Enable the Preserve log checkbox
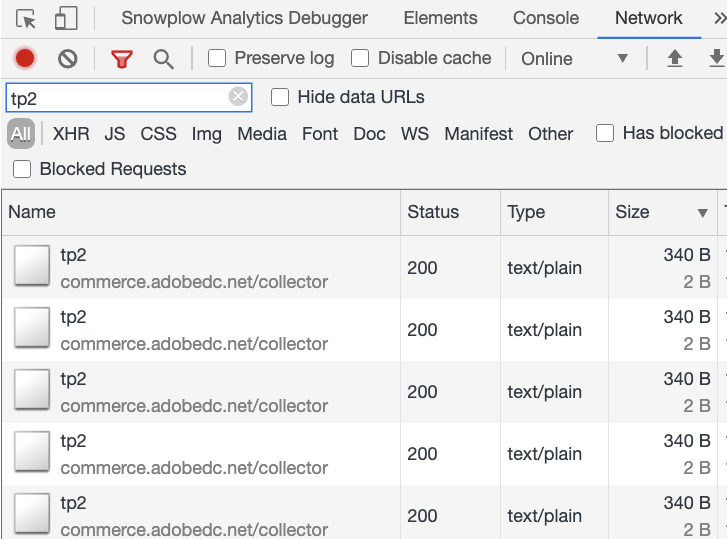The width and height of the screenshot is (727, 539). [x=217, y=59]
